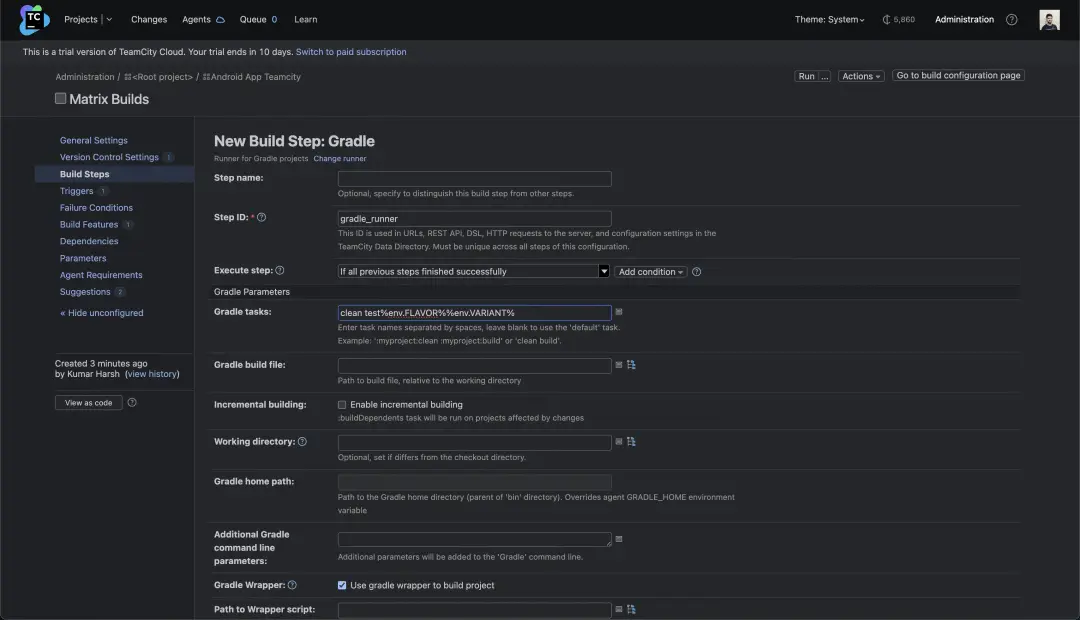
Task: Open help icon in top bar
Action: coord(1011,20)
